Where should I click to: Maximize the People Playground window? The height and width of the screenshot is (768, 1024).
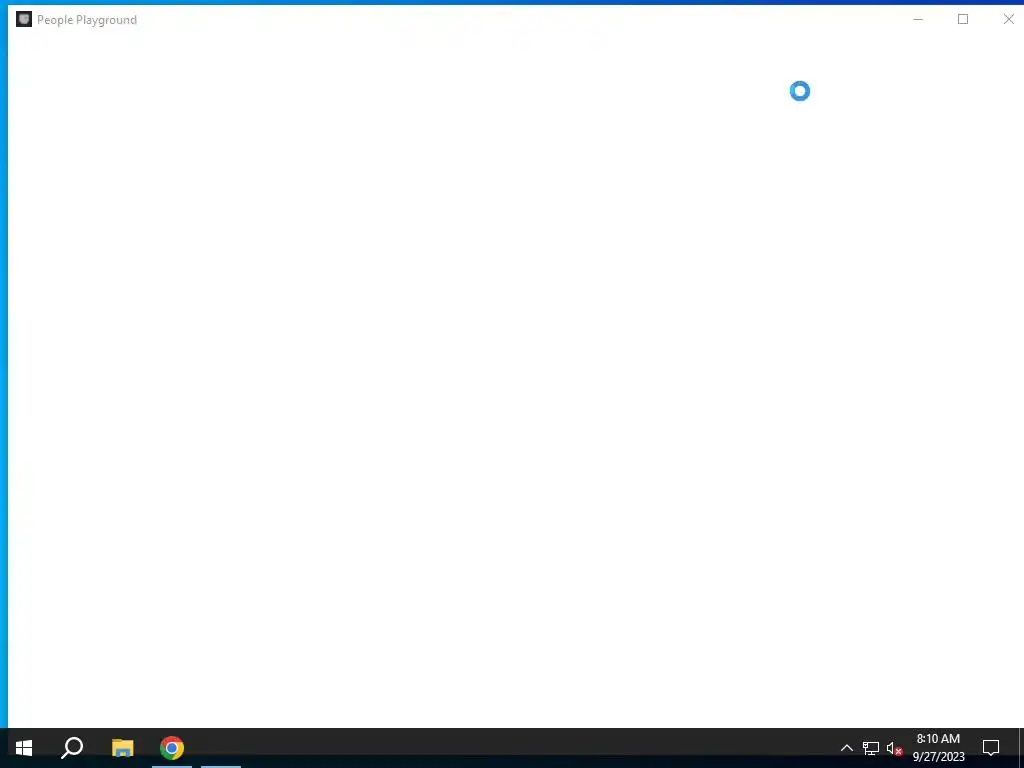[x=963, y=20]
